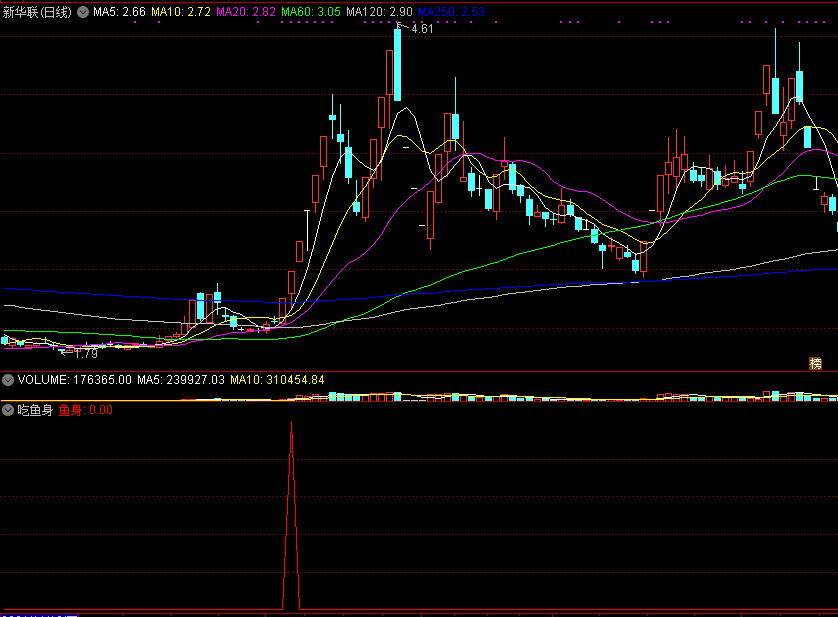The image size is (838, 617).
Task: Open the 吃鱼身 indicator dropdown arrow
Action: pyautogui.click(x=8, y=410)
